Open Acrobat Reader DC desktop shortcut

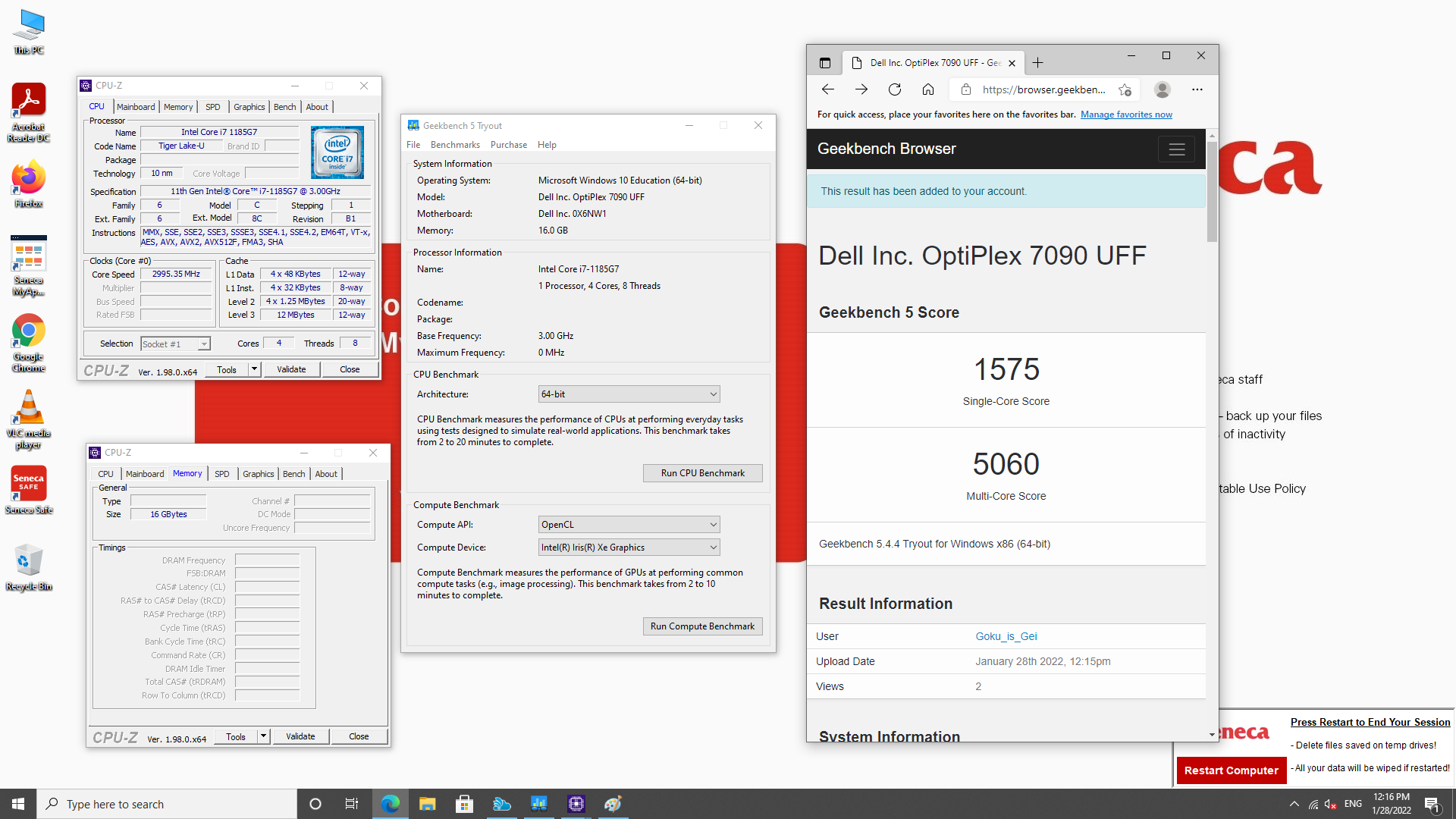point(29,112)
